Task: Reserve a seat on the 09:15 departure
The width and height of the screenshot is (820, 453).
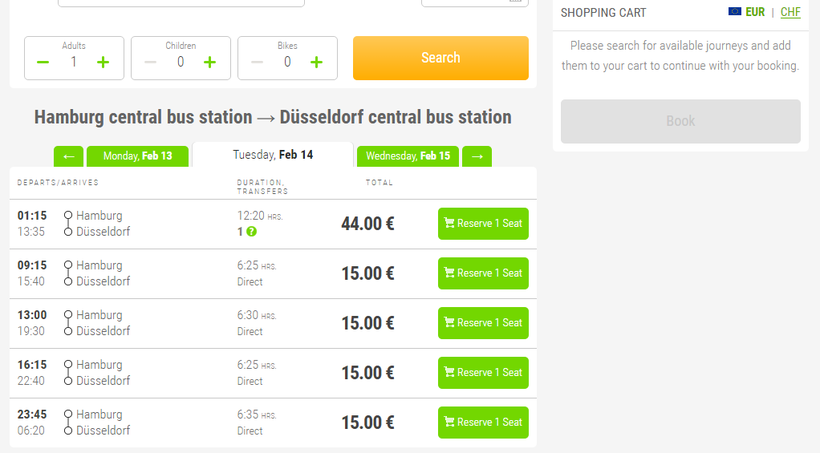Action: (483, 273)
